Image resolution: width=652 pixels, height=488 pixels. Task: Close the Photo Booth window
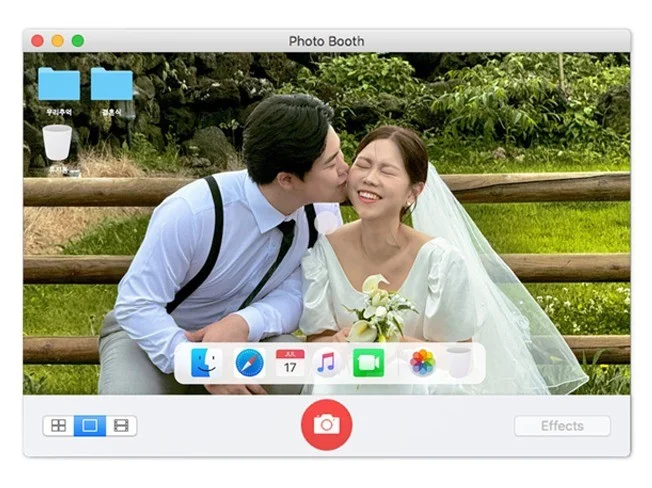tap(37, 41)
